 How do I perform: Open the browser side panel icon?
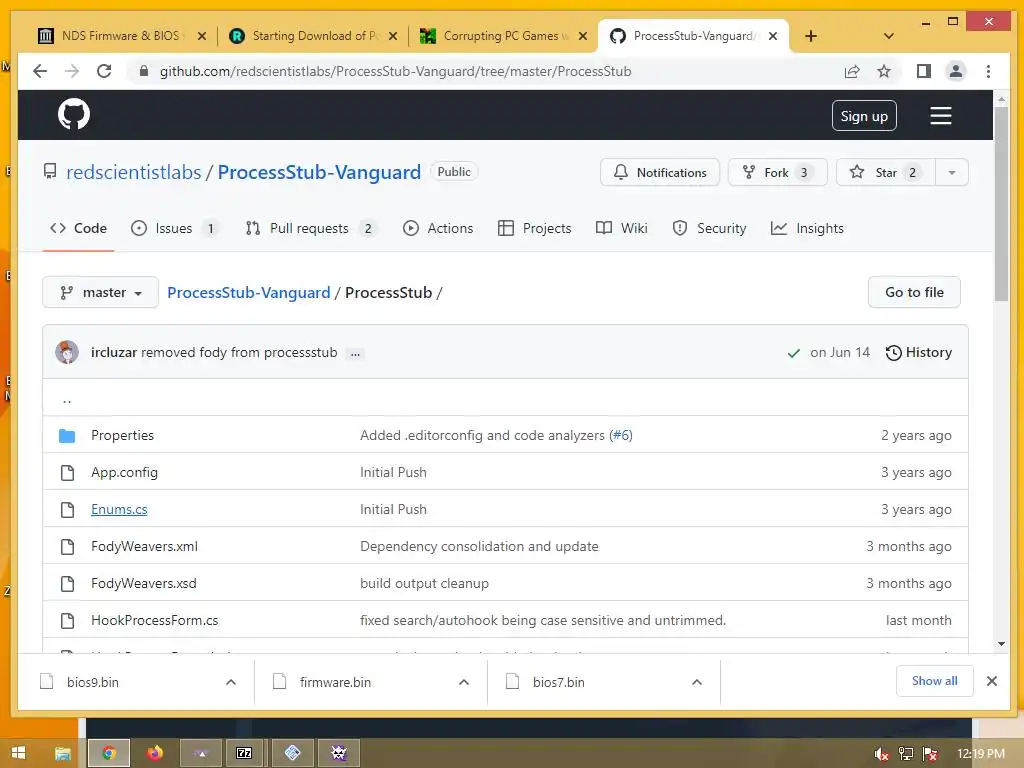click(923, 71)
